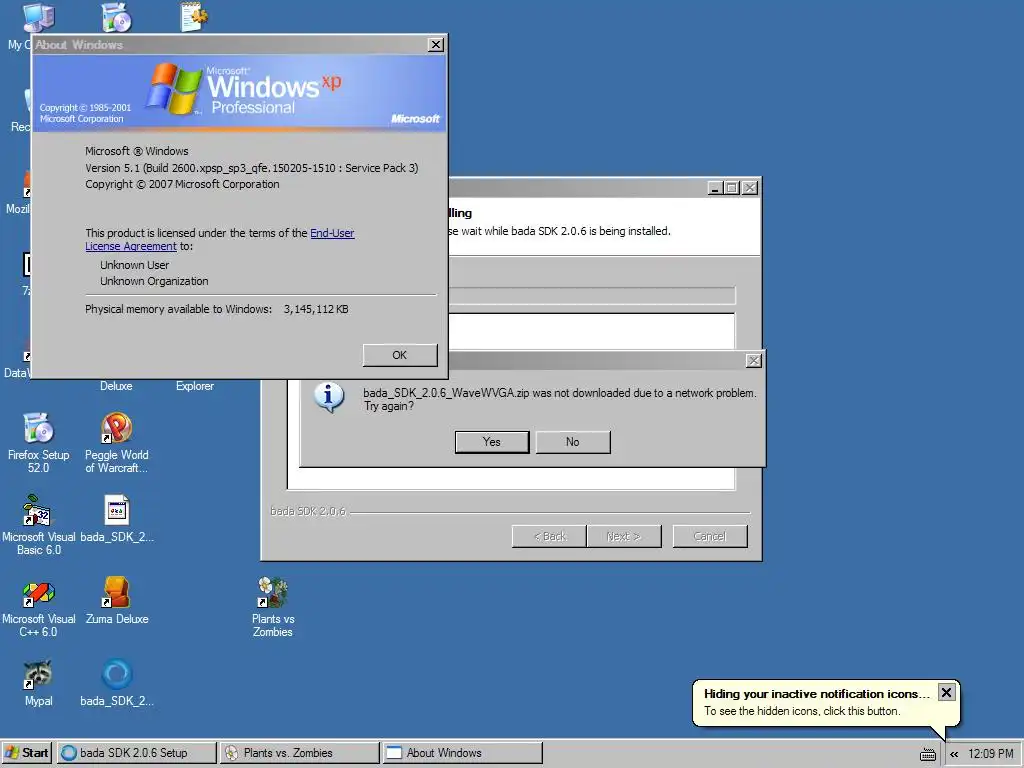Click the '3,145,112 KB' memory value
This screenshot has width=1024, height=768.
click(316, 310)
